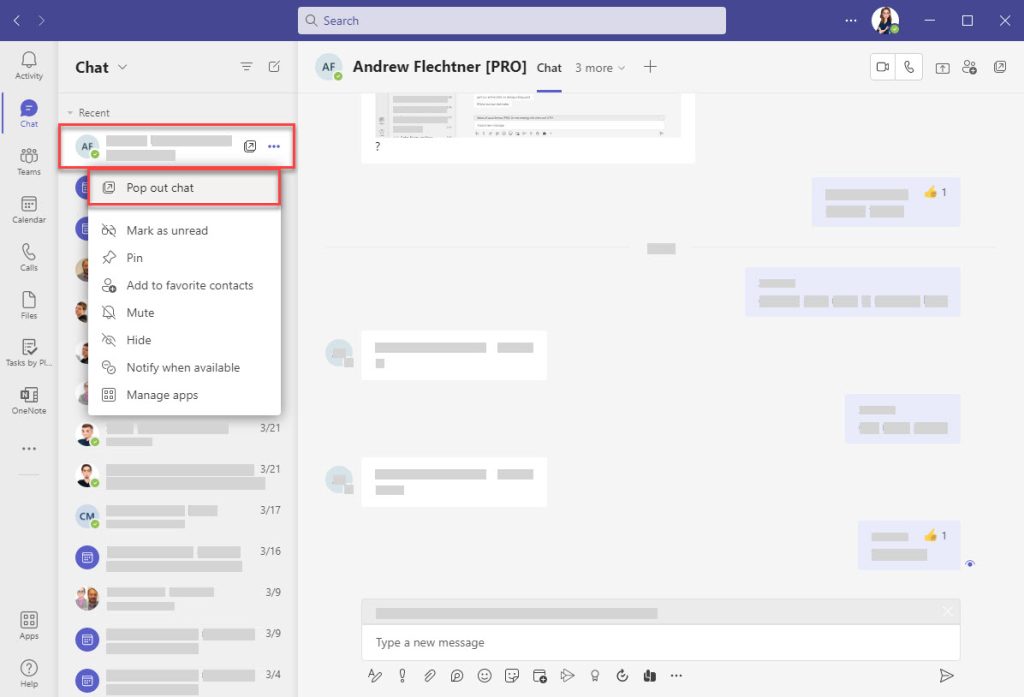Screen dimensions: 1024x697
Task: Click the Type a new message field
Action: pyautogui.click(x=661, y=643)
